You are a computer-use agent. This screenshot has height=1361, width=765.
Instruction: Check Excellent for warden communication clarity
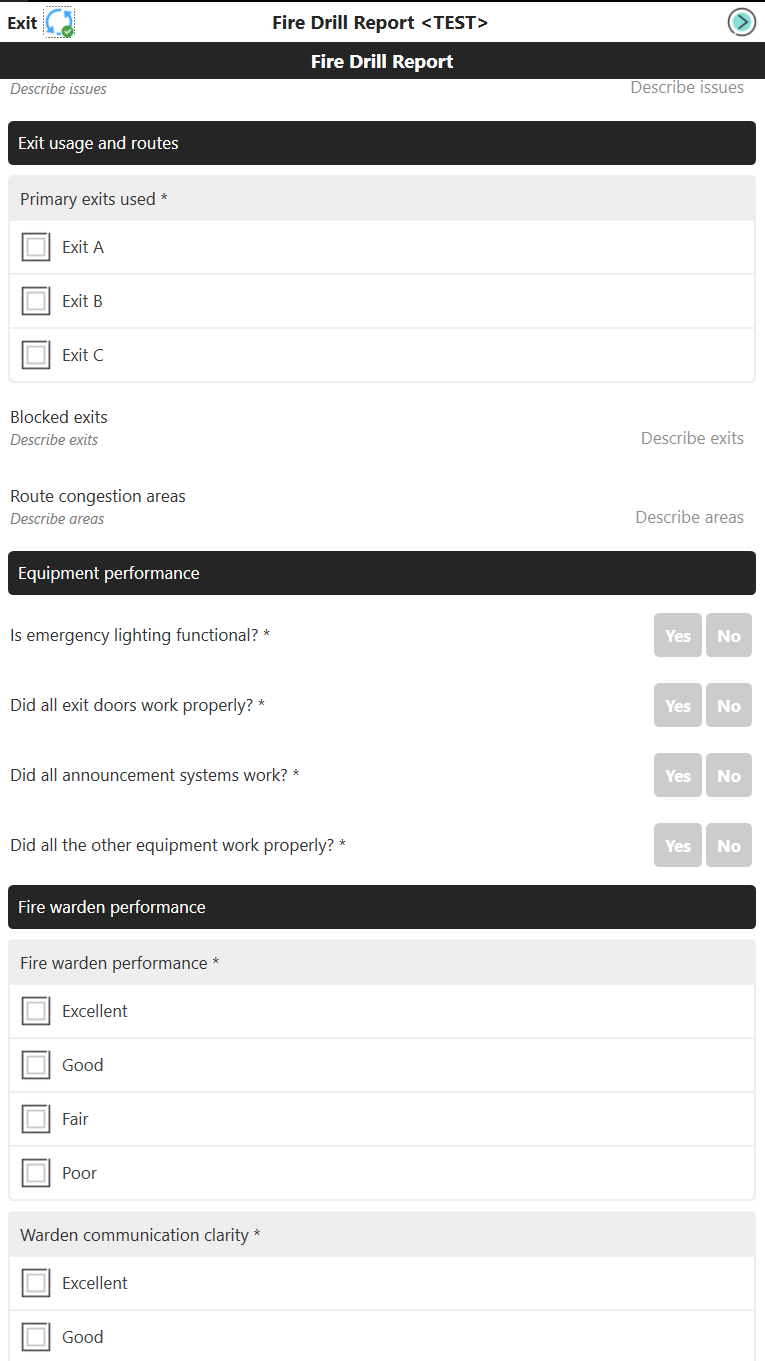[x=36, y=1282]
